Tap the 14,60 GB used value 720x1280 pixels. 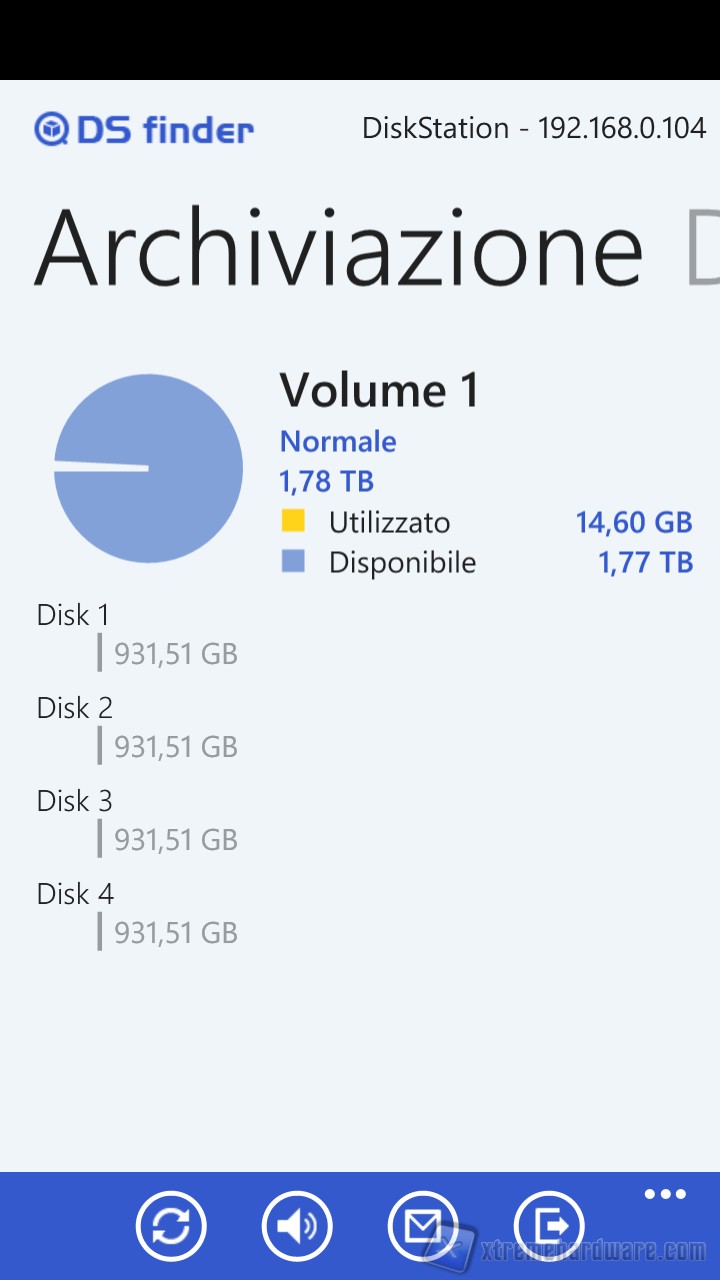pos(634,522)
